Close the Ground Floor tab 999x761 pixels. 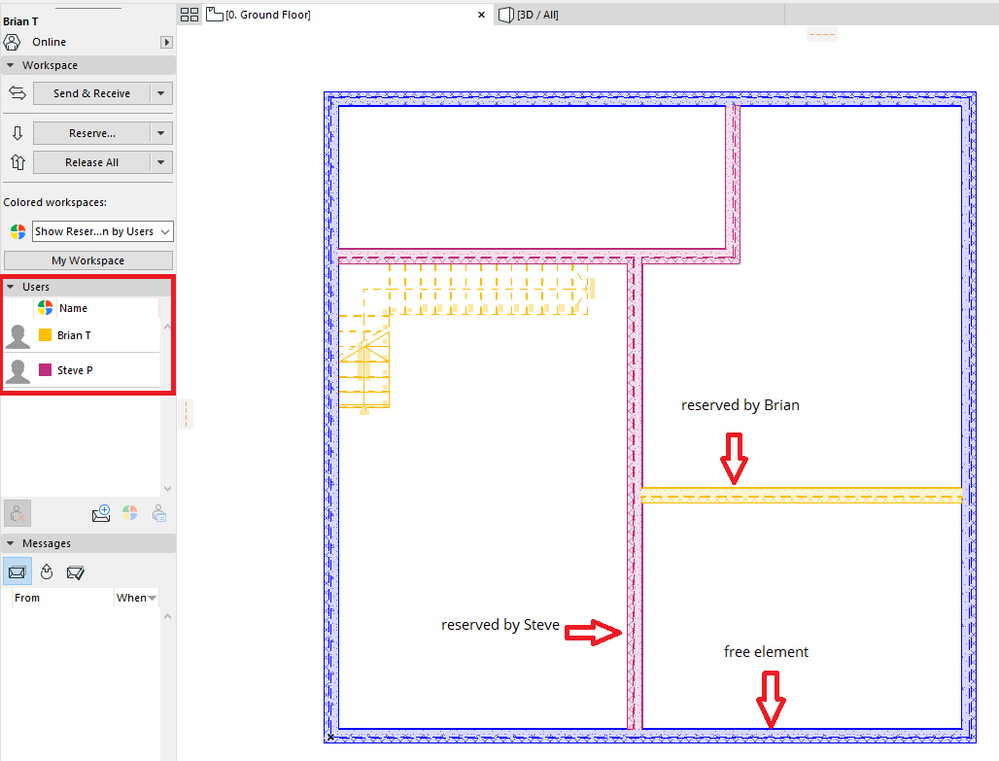click(482, 15)
